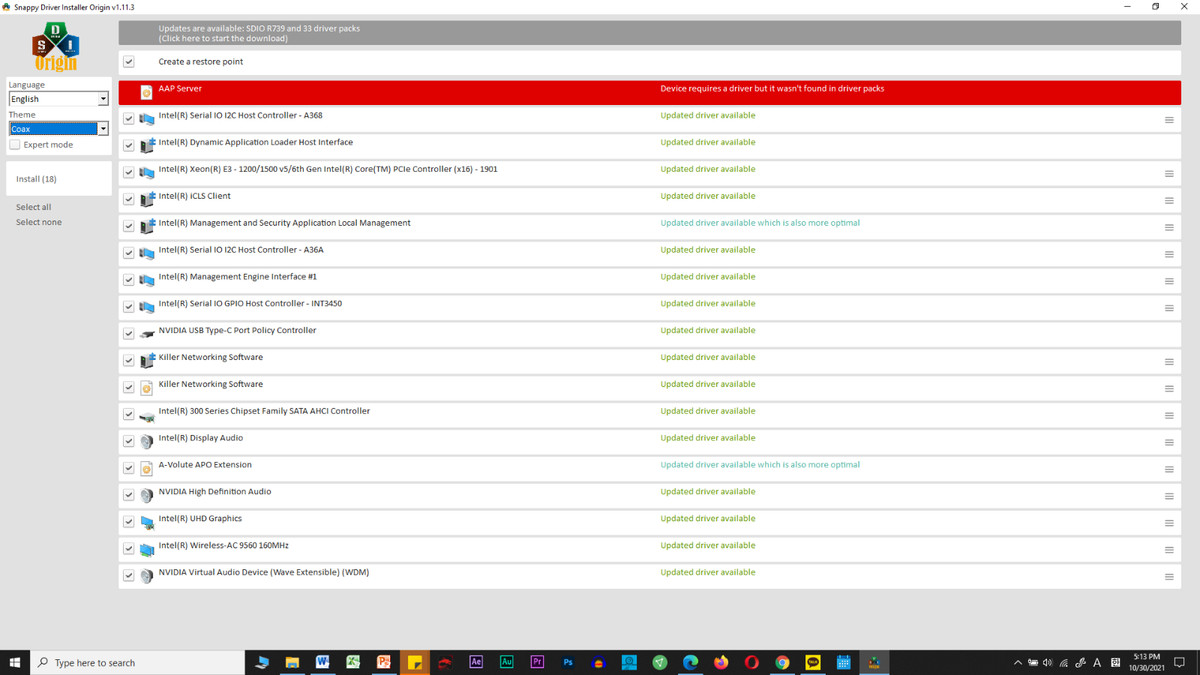Enable the Expert mode checkbox
1200x675 pixels.
coord(15,145)
